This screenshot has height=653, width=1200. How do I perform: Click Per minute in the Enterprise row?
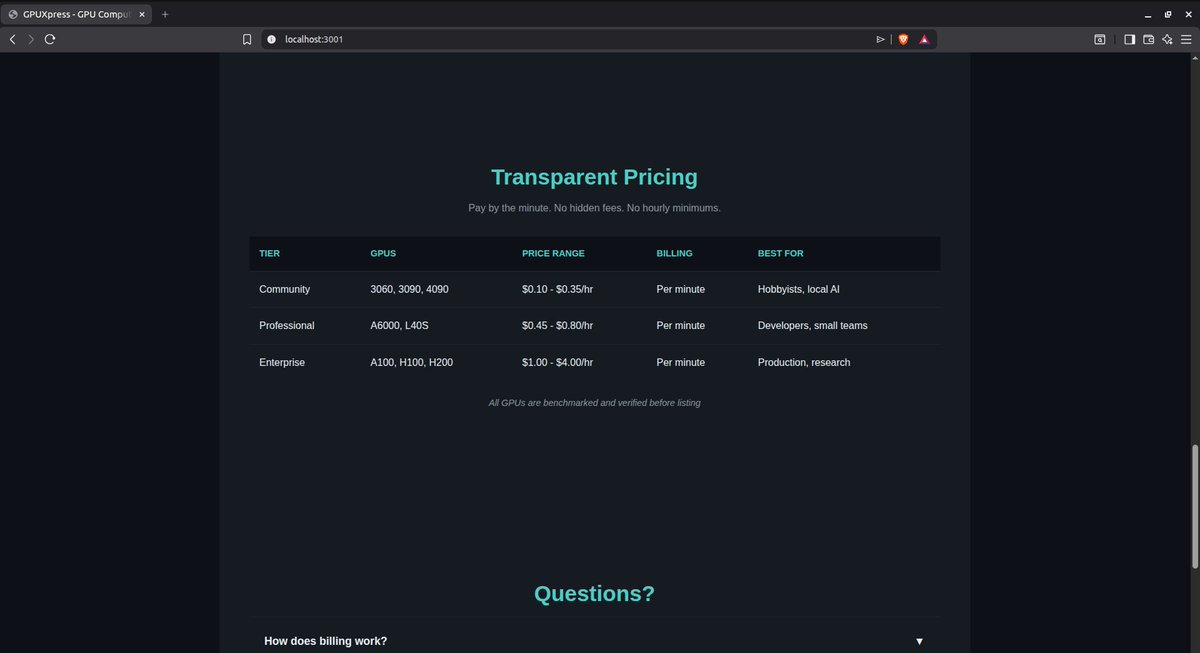point(680,362)
